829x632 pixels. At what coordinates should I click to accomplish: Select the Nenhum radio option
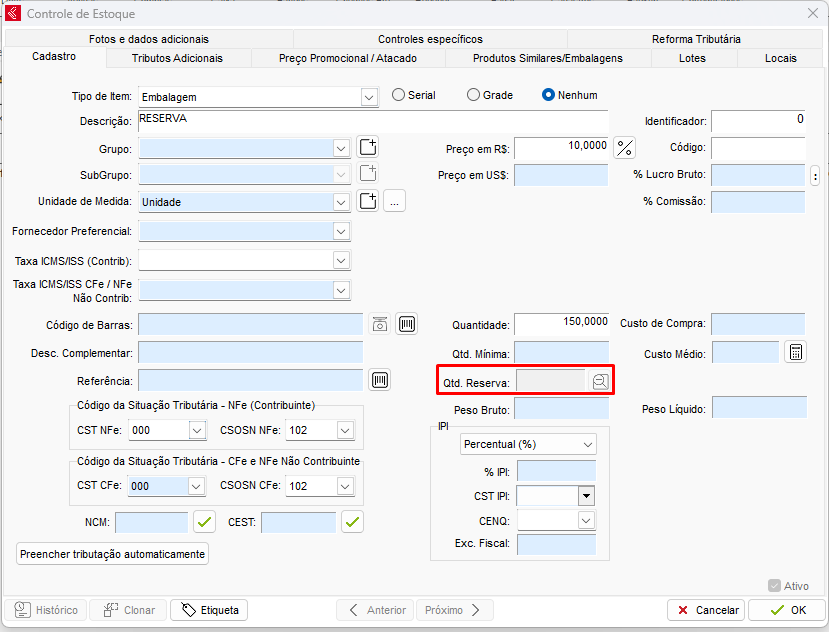548,95
